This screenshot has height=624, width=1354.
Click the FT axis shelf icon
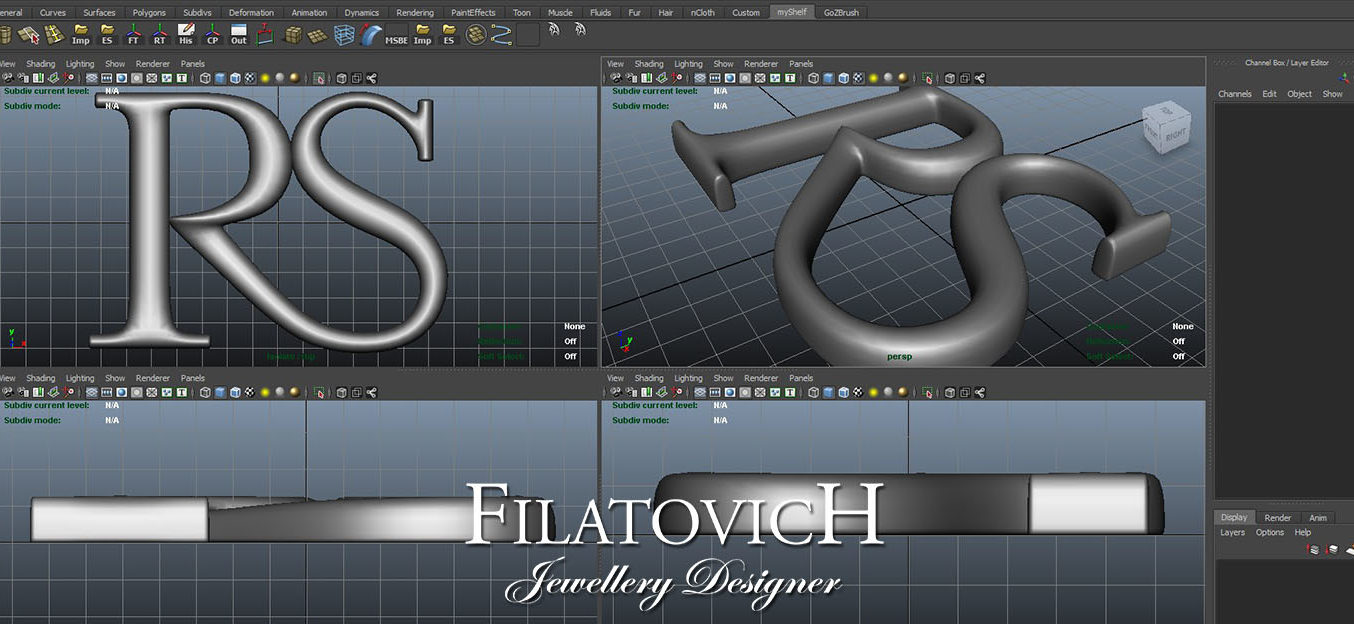click(x=133, y=35)
